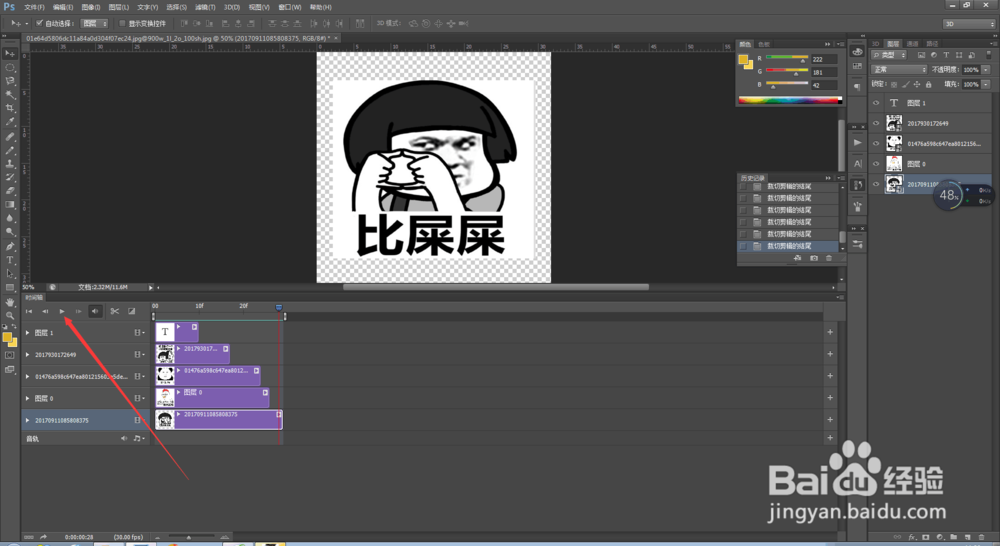Step forward to the next frame

pos(78,311)
